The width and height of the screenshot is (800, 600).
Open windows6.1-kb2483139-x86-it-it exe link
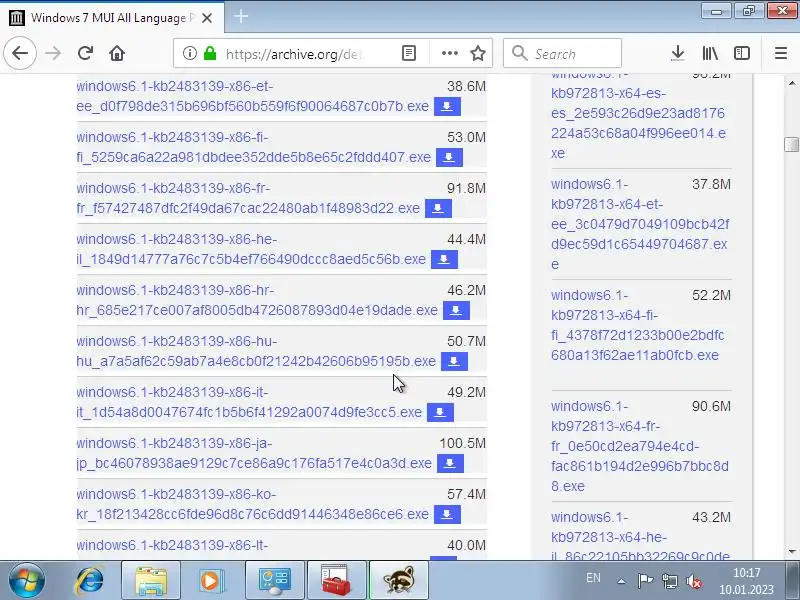(x=249, y=402)
